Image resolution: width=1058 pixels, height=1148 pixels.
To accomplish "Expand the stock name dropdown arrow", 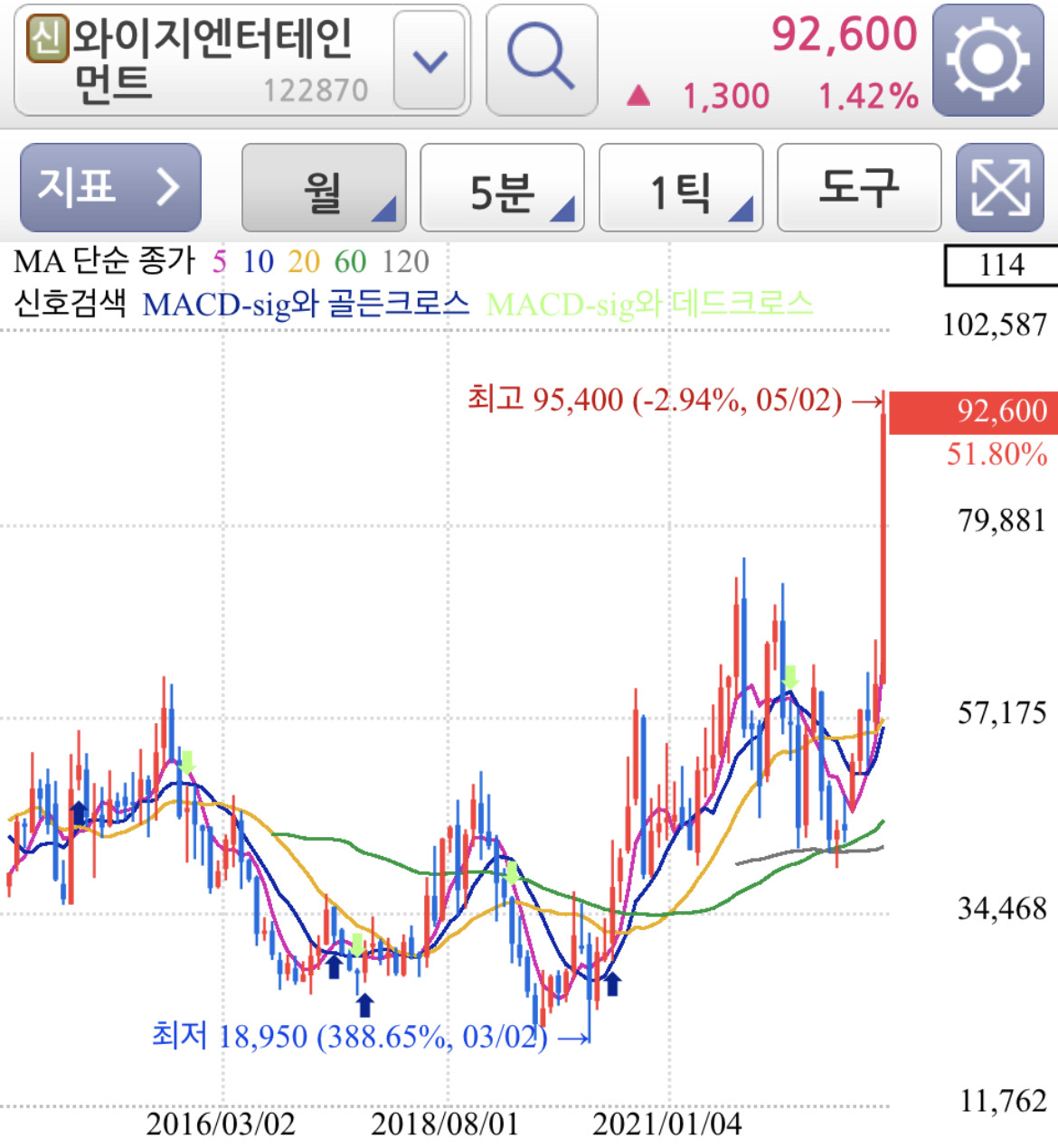I will [x=430, y=61].
